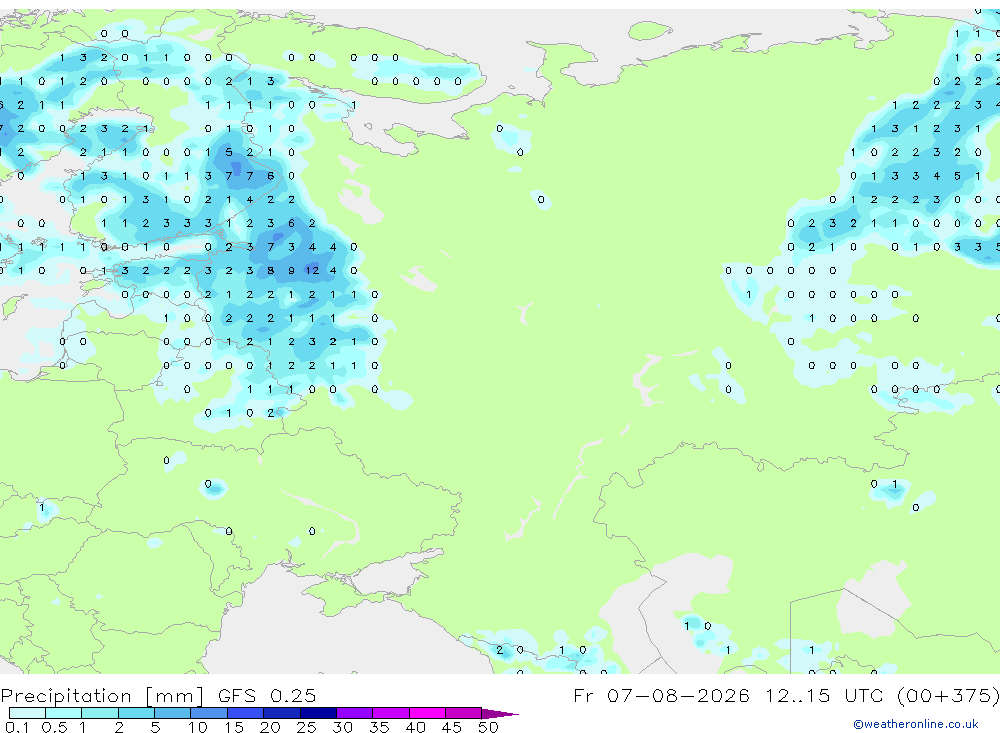This screenshot has height=733, width=1000.
Task: Click the legend label '35'
Action: (379, 727)
